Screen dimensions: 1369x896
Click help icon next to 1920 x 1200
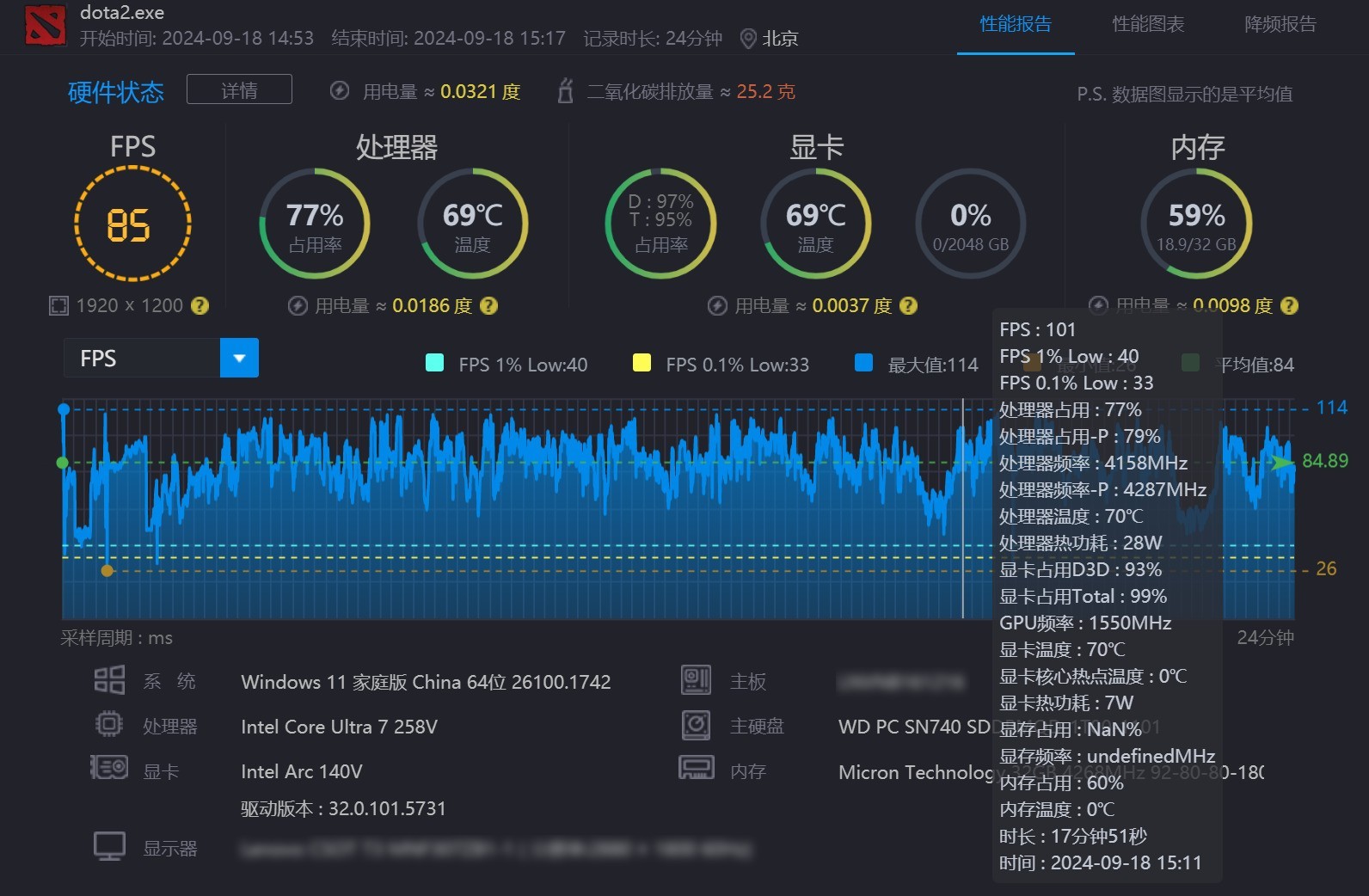[200, 305]
